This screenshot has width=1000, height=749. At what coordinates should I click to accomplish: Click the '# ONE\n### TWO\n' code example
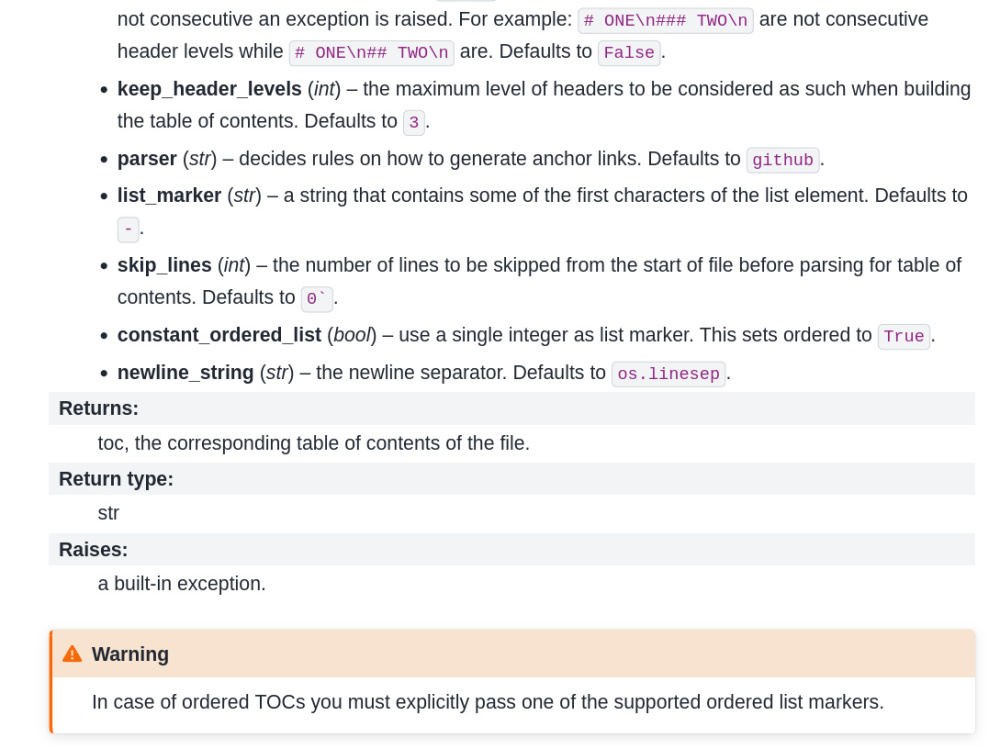(665, 20)
